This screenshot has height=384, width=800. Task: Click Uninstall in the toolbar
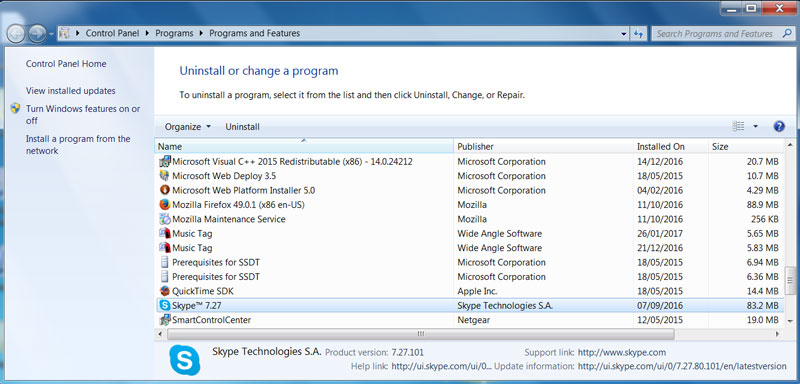242,127
